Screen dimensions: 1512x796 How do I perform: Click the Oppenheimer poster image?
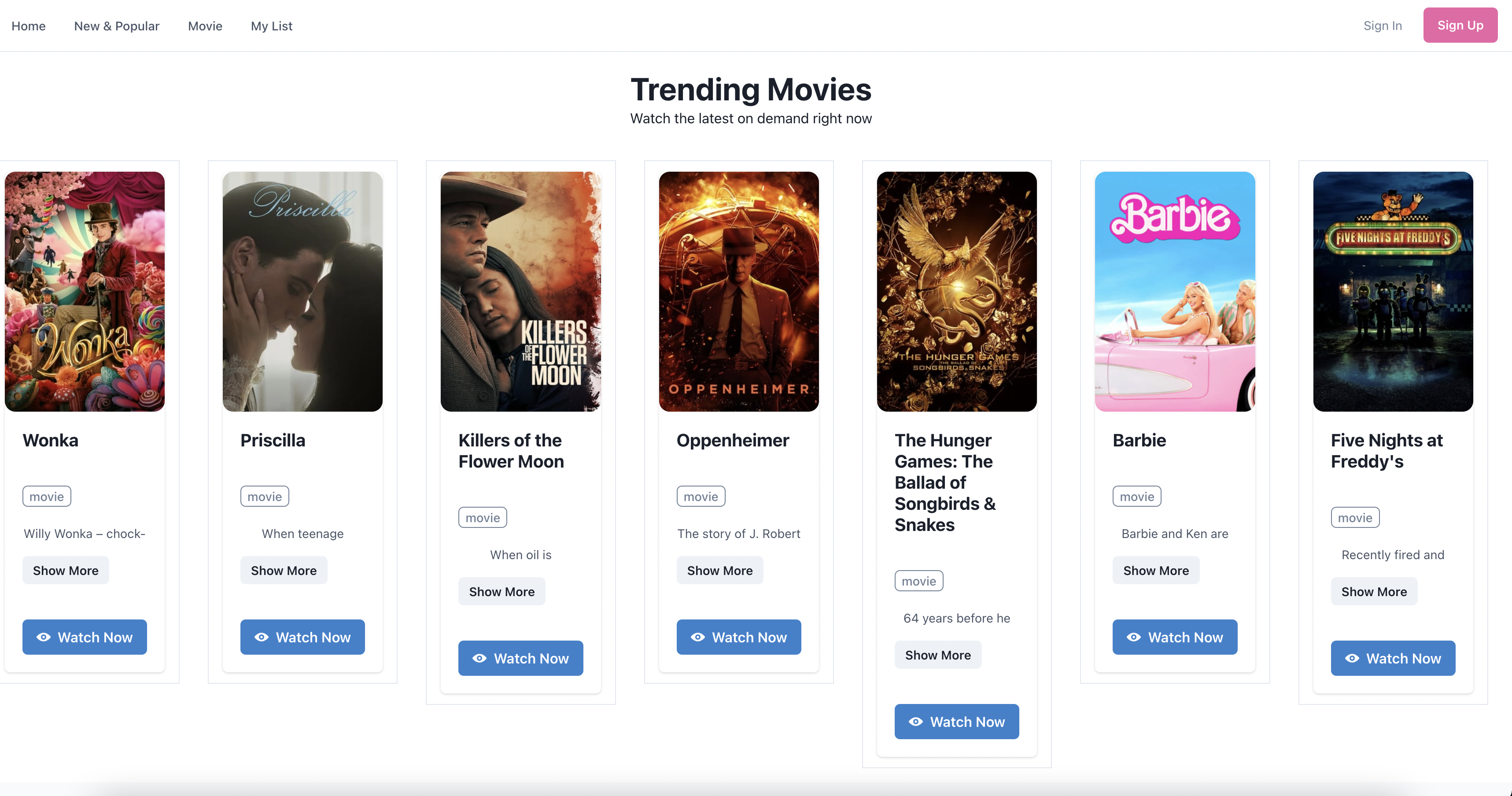point(738,291)
